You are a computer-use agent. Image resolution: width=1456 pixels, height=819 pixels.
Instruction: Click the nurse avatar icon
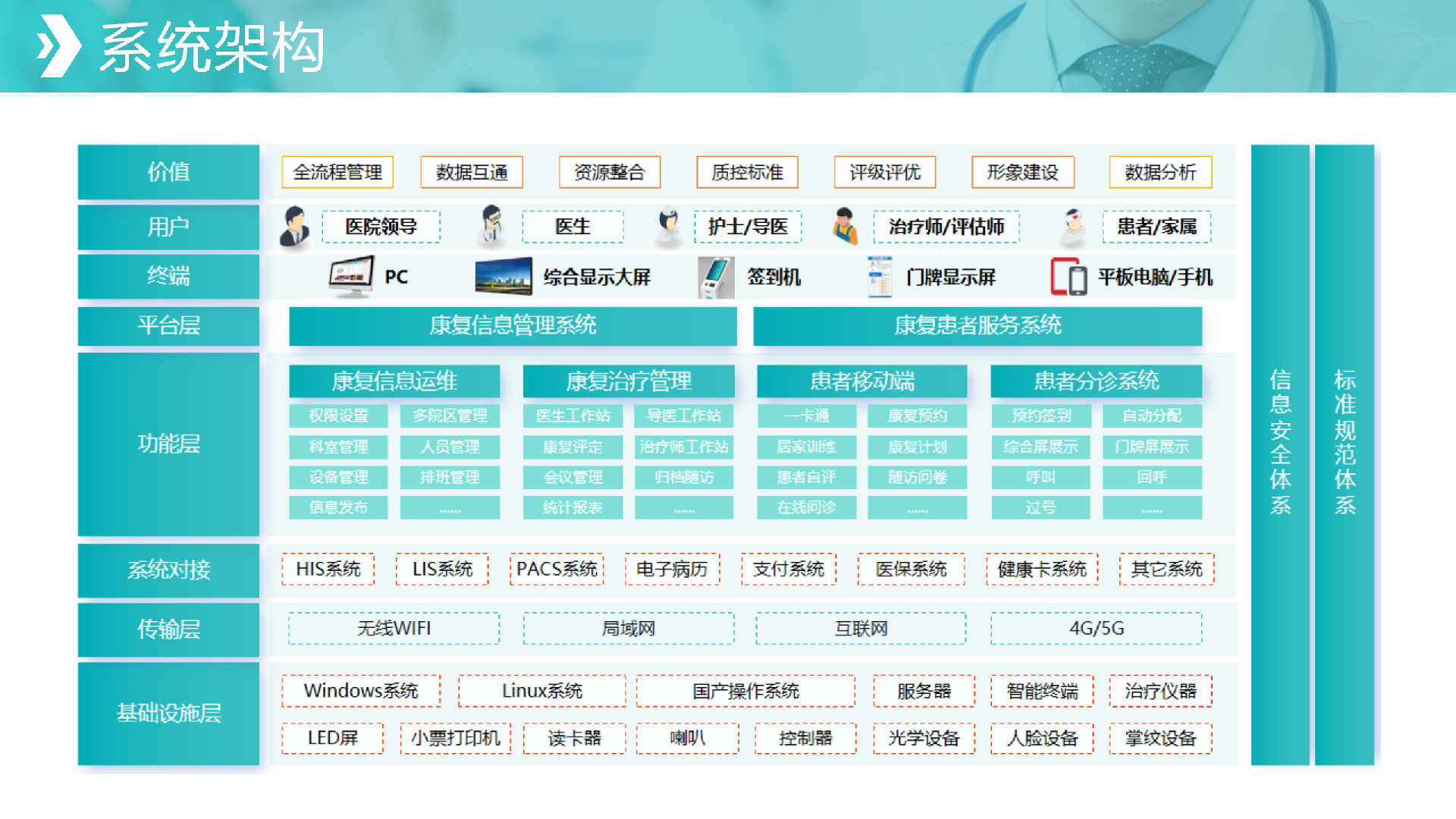(668, 226)
